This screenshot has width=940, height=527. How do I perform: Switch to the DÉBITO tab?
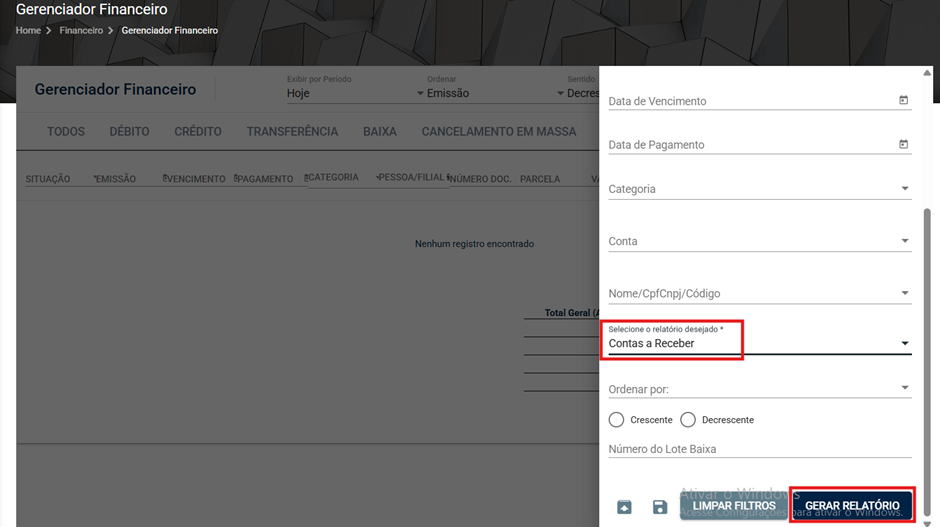click(129, 131)
